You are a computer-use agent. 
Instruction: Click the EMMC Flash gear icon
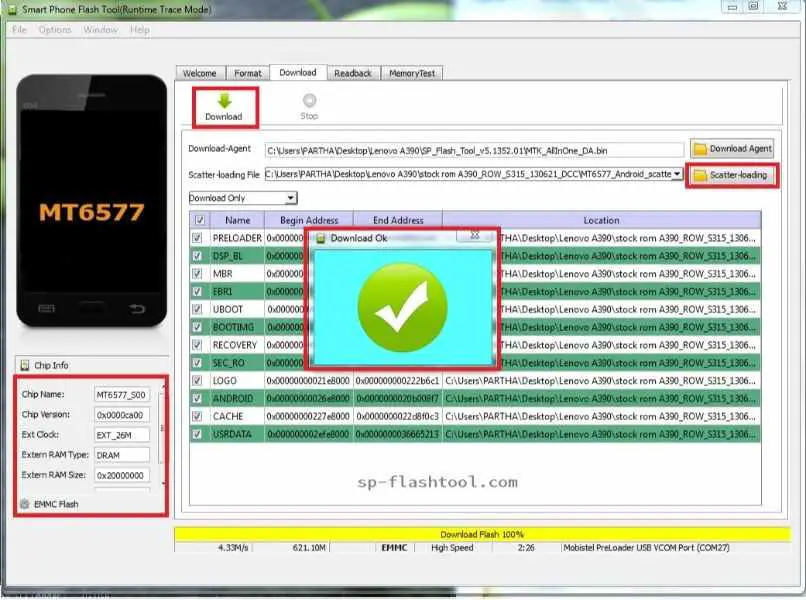point(25,504)
